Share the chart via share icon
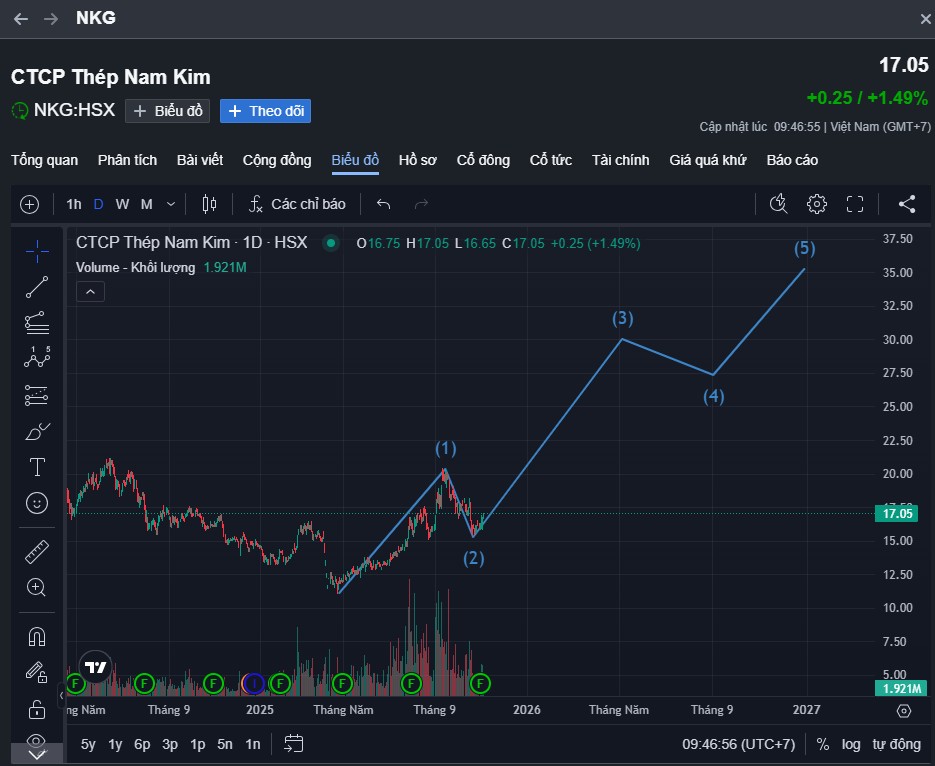 (907, 204)
